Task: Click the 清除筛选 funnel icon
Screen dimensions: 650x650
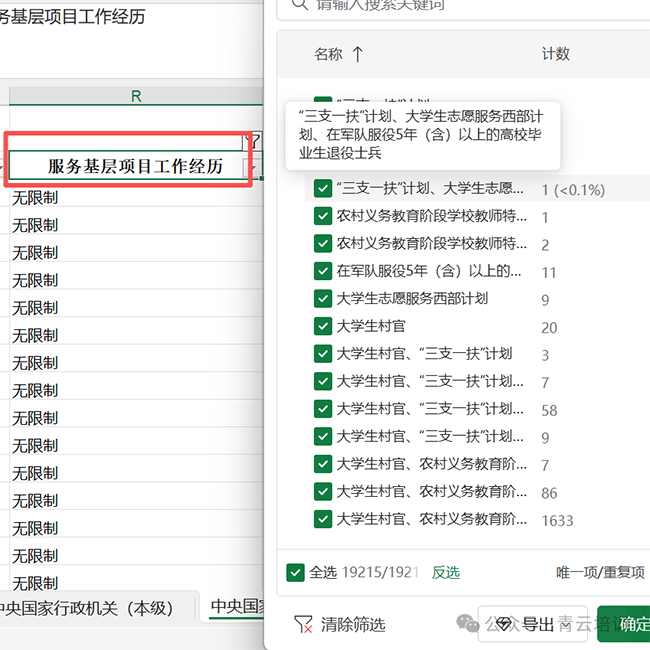Action: (303, 624)
